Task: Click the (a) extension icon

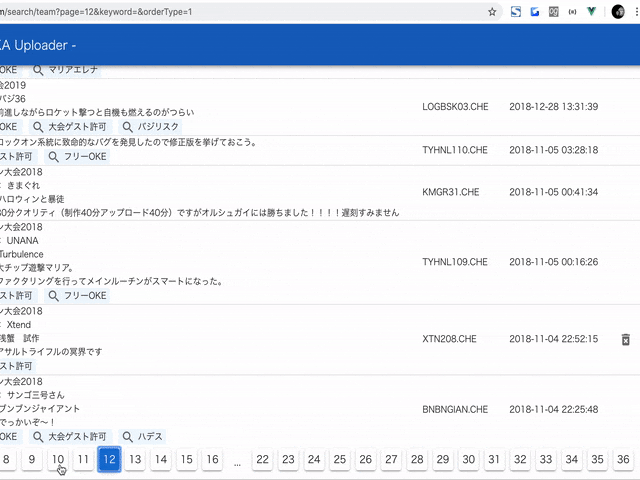Action: [572, 12]
